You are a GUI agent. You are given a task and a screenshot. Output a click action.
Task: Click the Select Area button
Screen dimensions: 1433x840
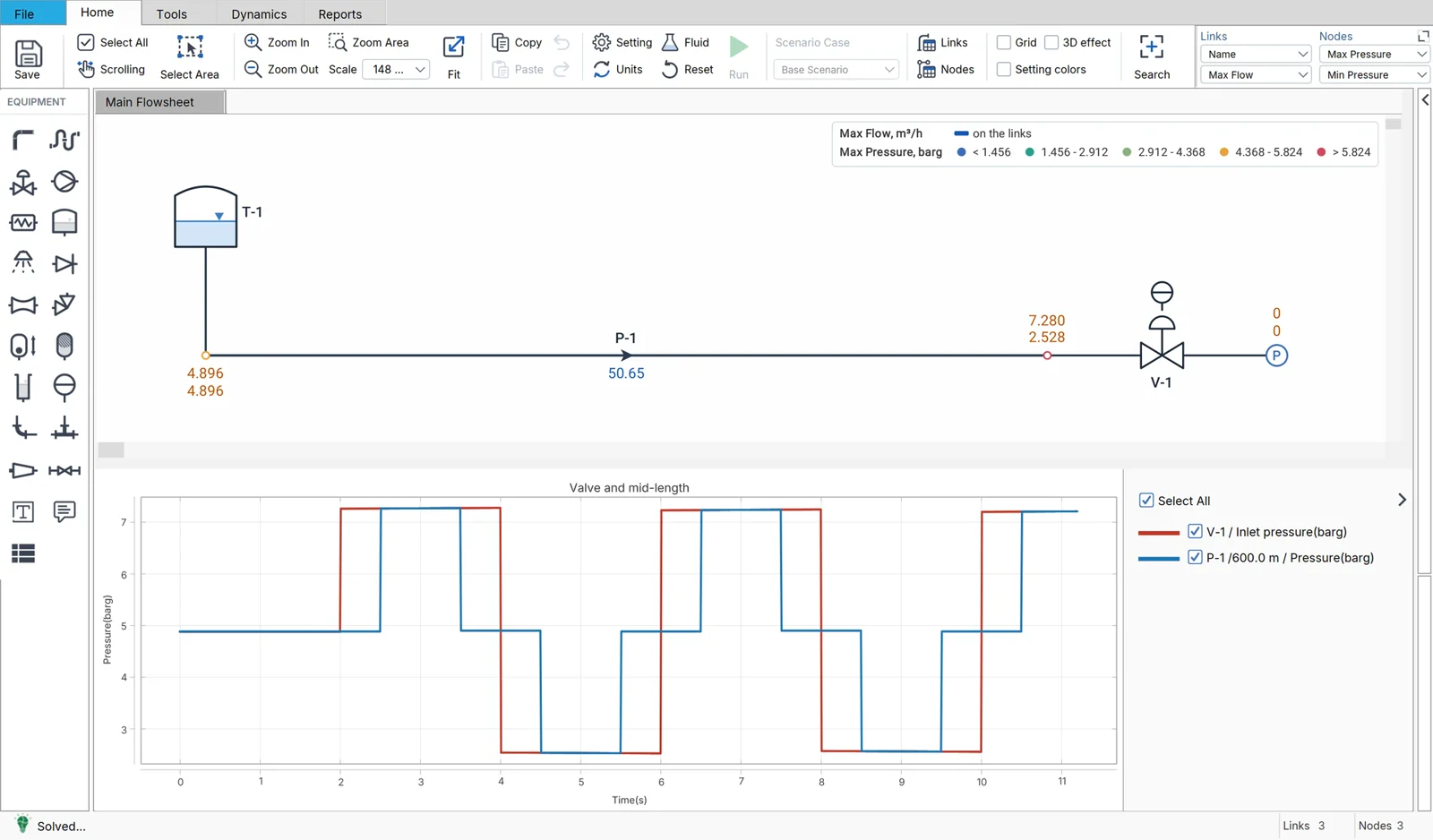coord(189,57)
